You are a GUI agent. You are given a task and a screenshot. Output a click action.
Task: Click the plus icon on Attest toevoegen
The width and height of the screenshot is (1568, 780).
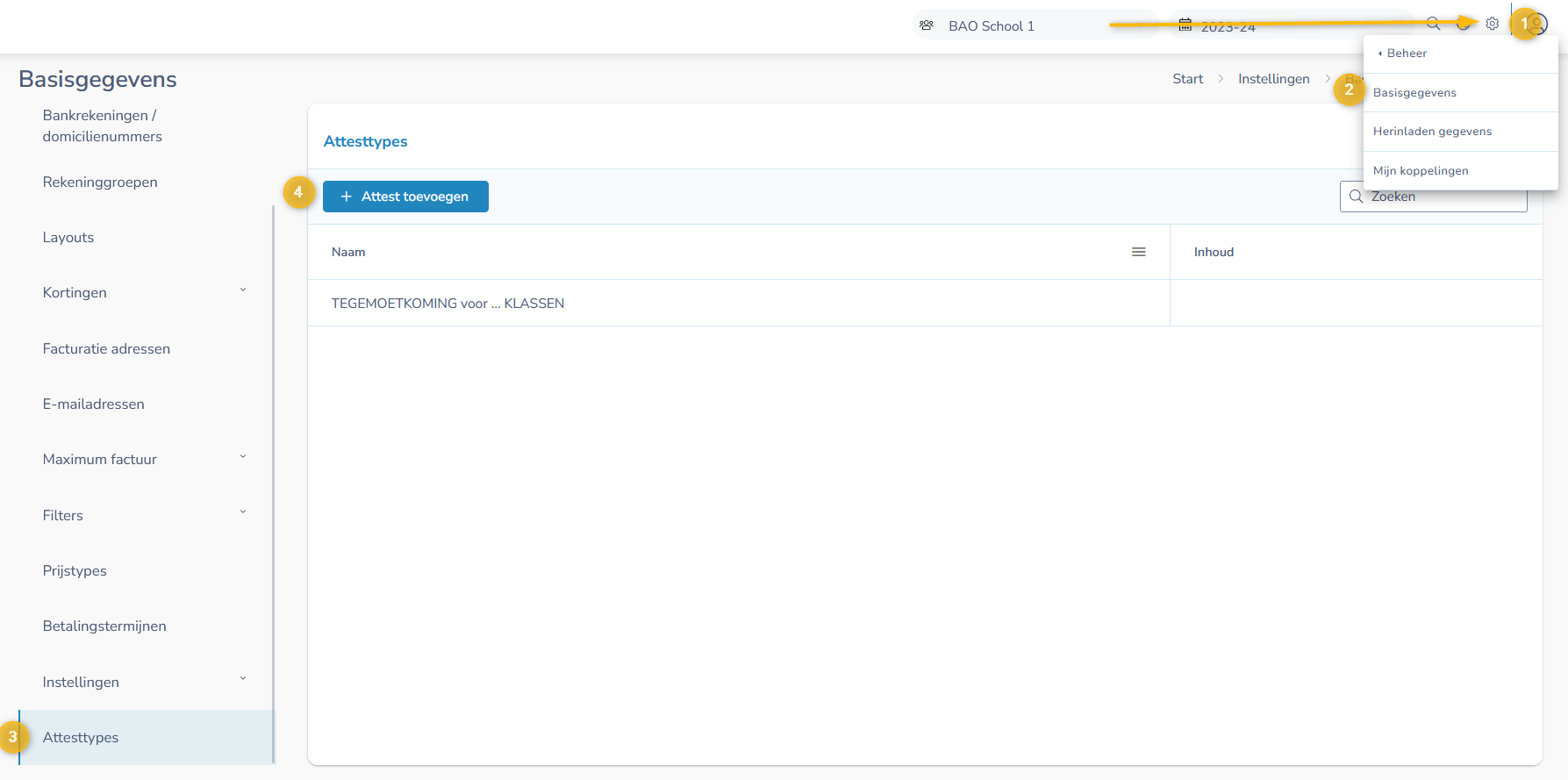tap(347, 197)
